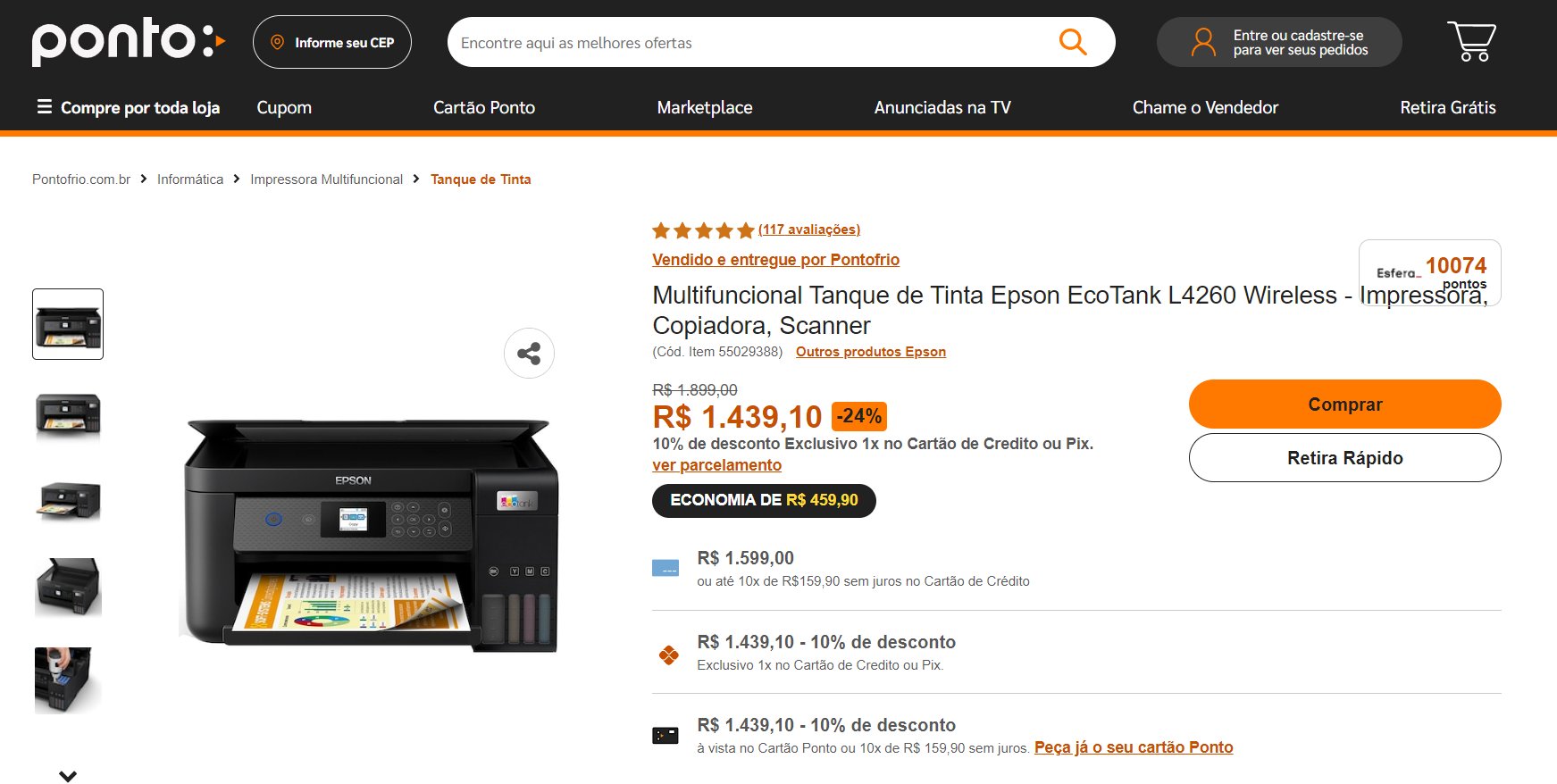Click the Pix payment icon

point(668,655)
